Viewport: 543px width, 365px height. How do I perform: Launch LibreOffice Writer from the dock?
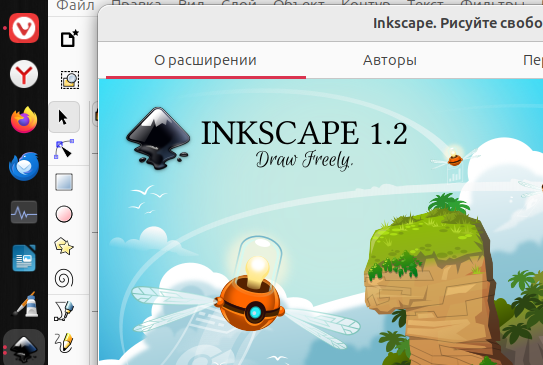[24, 258]
